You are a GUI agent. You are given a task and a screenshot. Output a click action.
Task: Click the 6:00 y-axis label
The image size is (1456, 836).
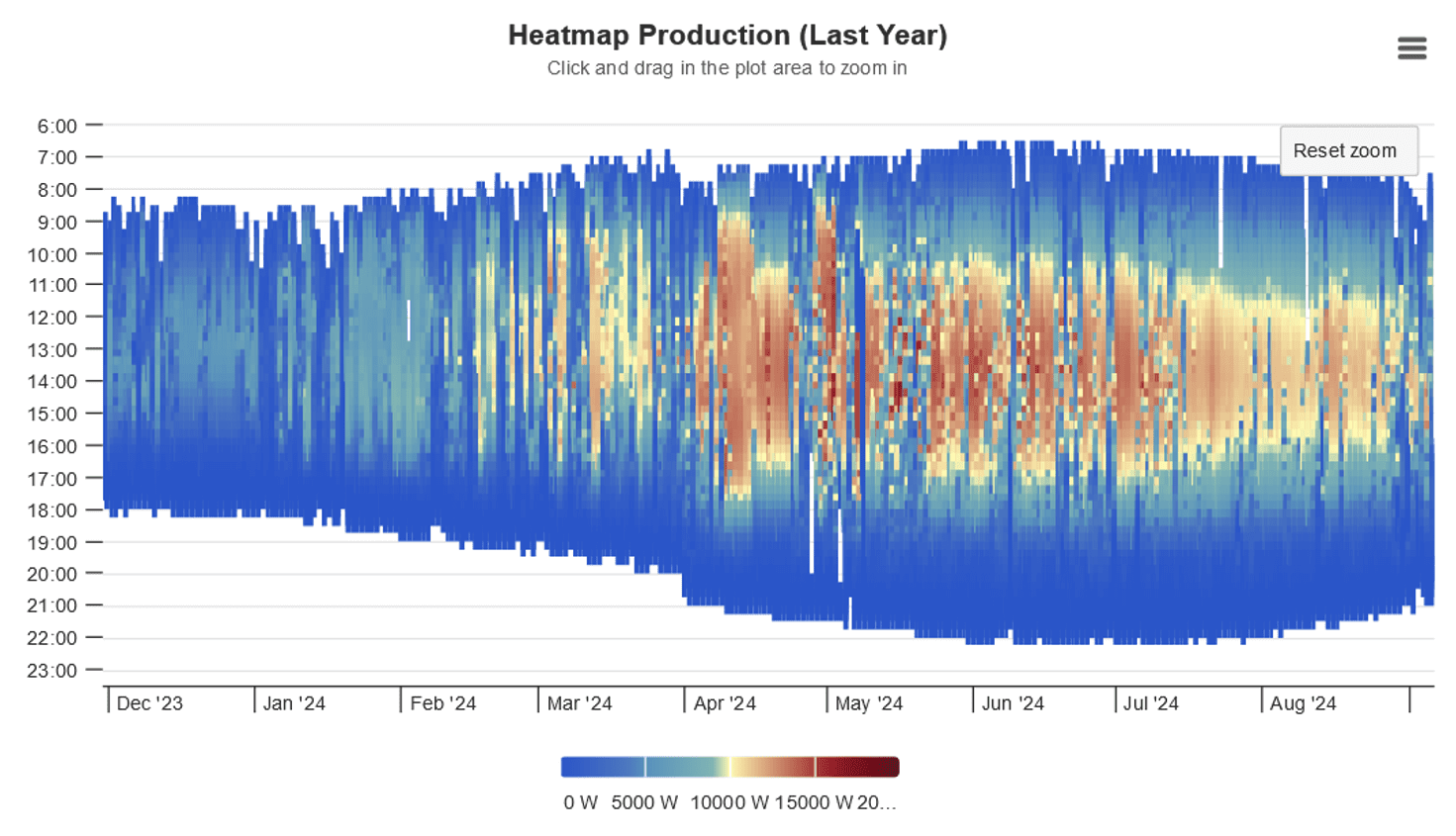(x=57, y=126)
